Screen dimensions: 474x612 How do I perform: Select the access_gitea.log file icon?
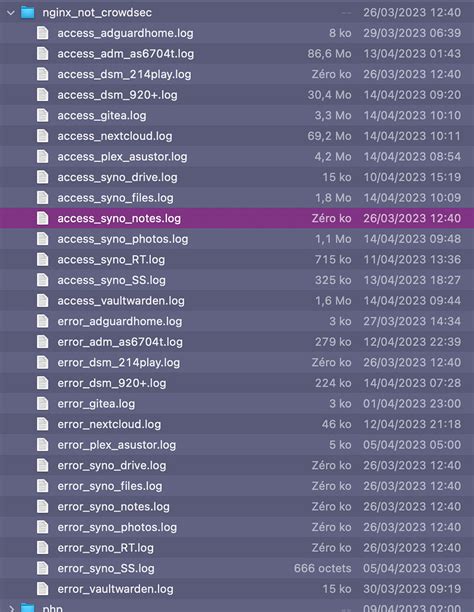[43, 116]
